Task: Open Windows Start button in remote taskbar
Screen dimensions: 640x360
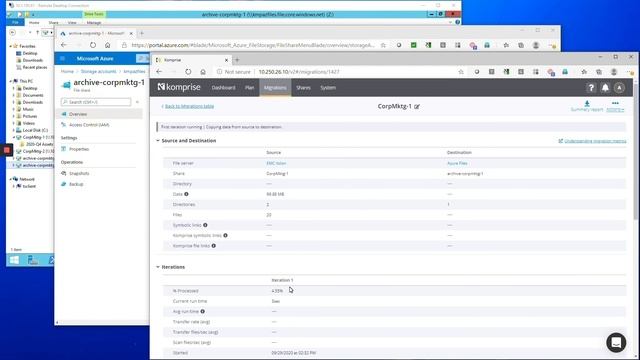Action: pos(14,260)
